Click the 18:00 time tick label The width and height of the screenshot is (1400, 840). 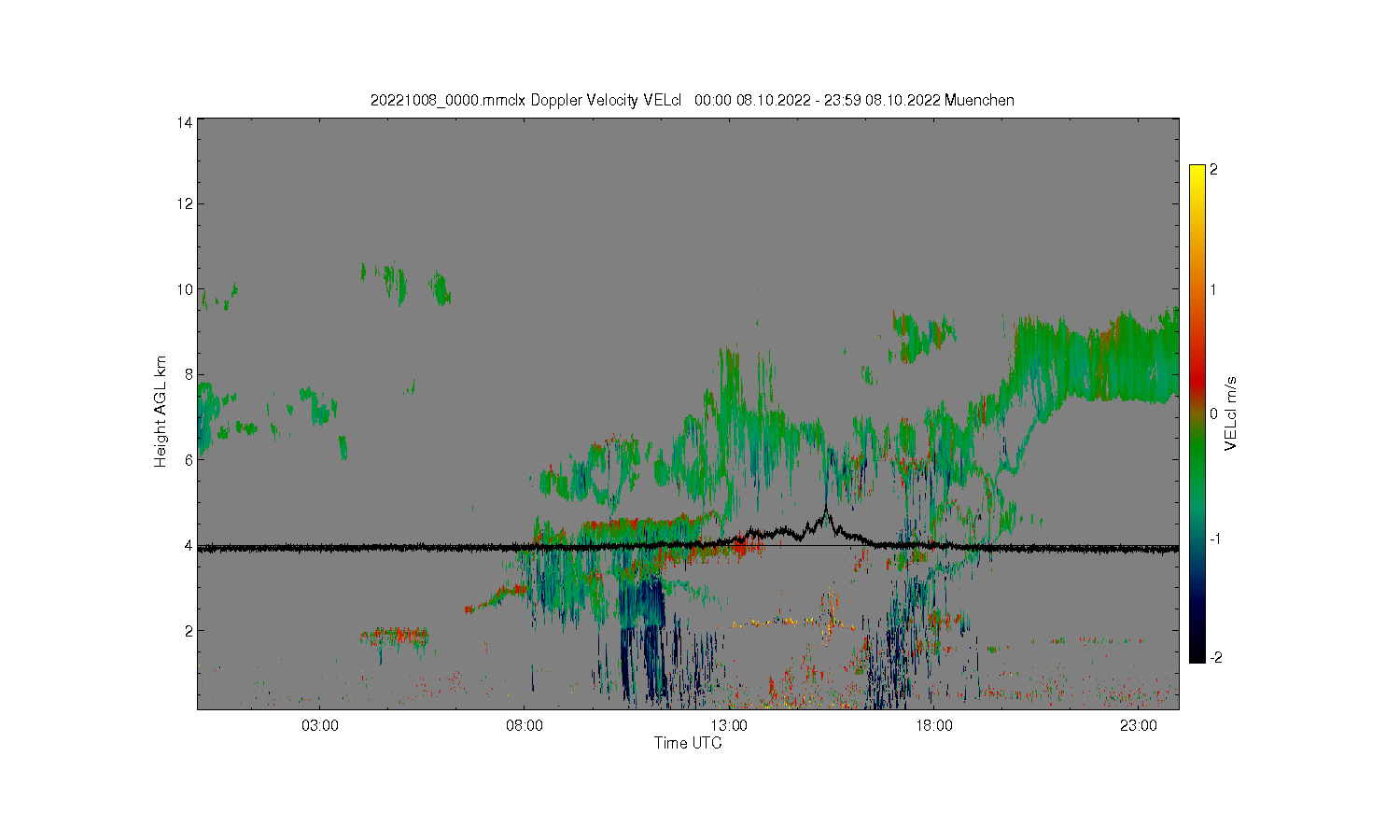click(x=934, y=726)
